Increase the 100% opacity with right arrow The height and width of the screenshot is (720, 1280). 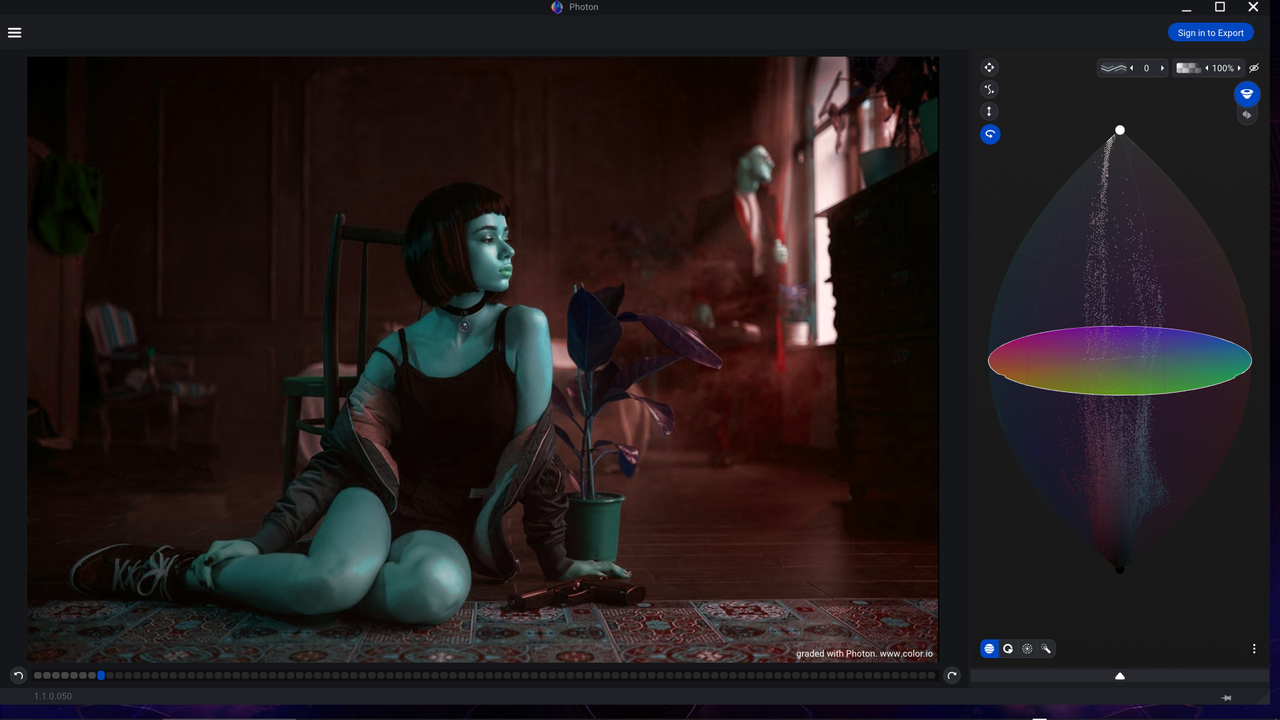(1239, 68)
